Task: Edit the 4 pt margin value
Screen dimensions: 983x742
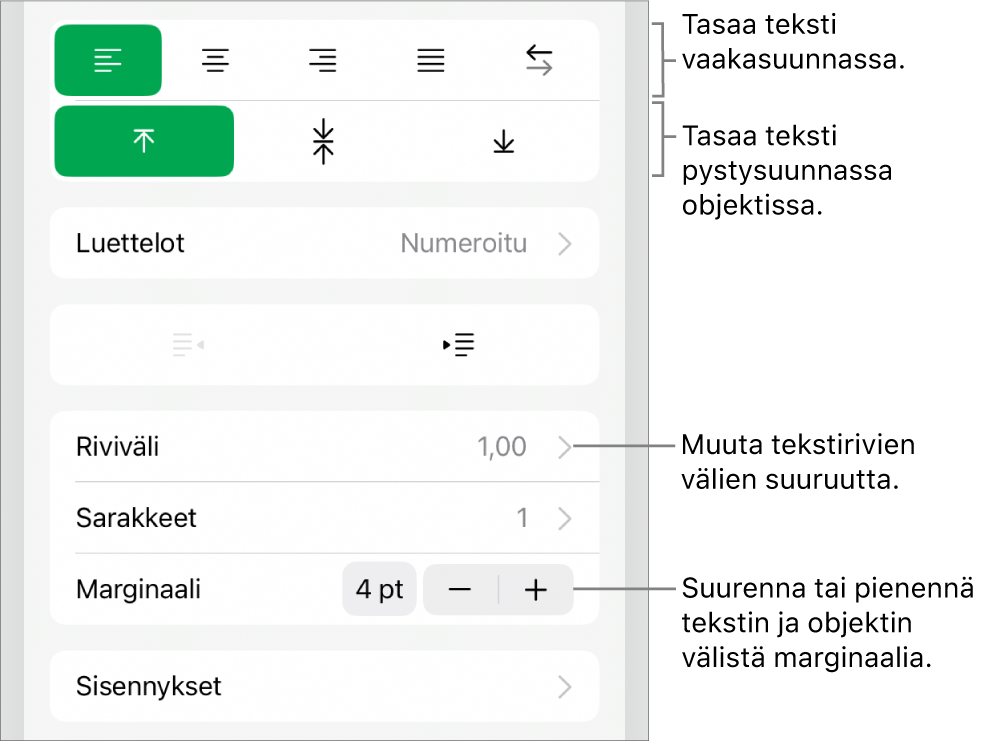Action: [x=379, y=590]
